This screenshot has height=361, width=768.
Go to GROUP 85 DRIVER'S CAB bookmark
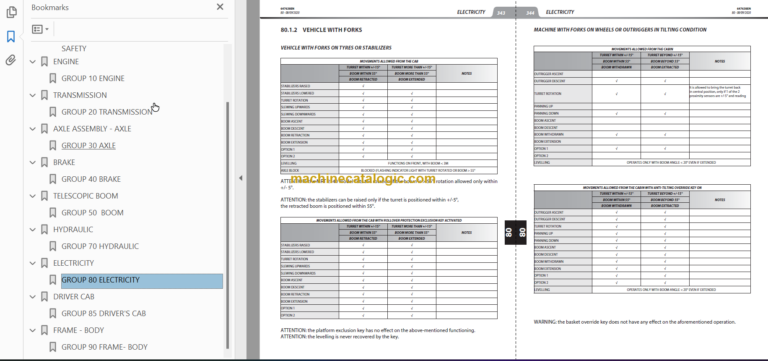(x=104, y=313)
